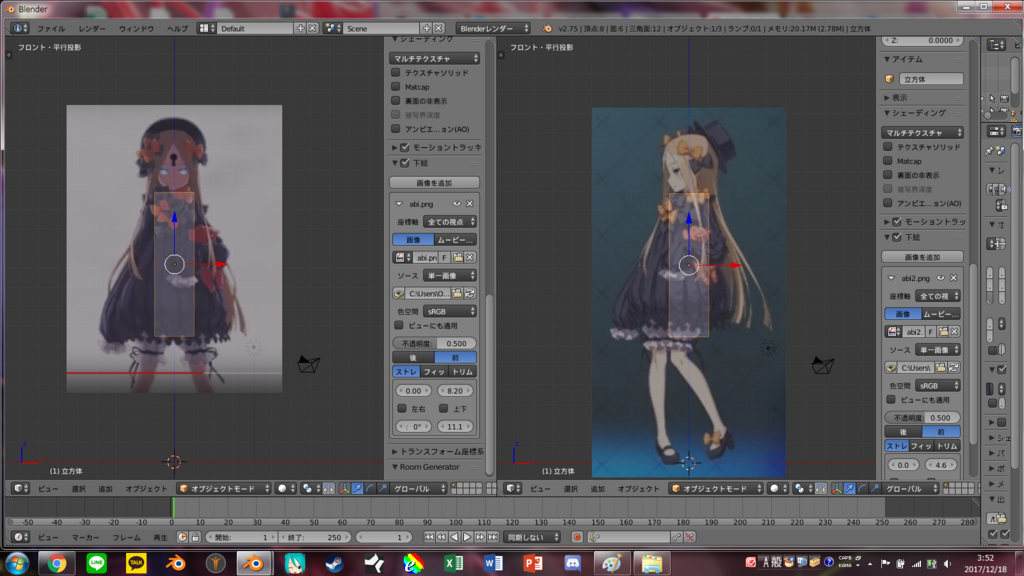Disable the left 下絵 checkbox
This screenshot has width=1024, height=576.
(x=405, y=163)
